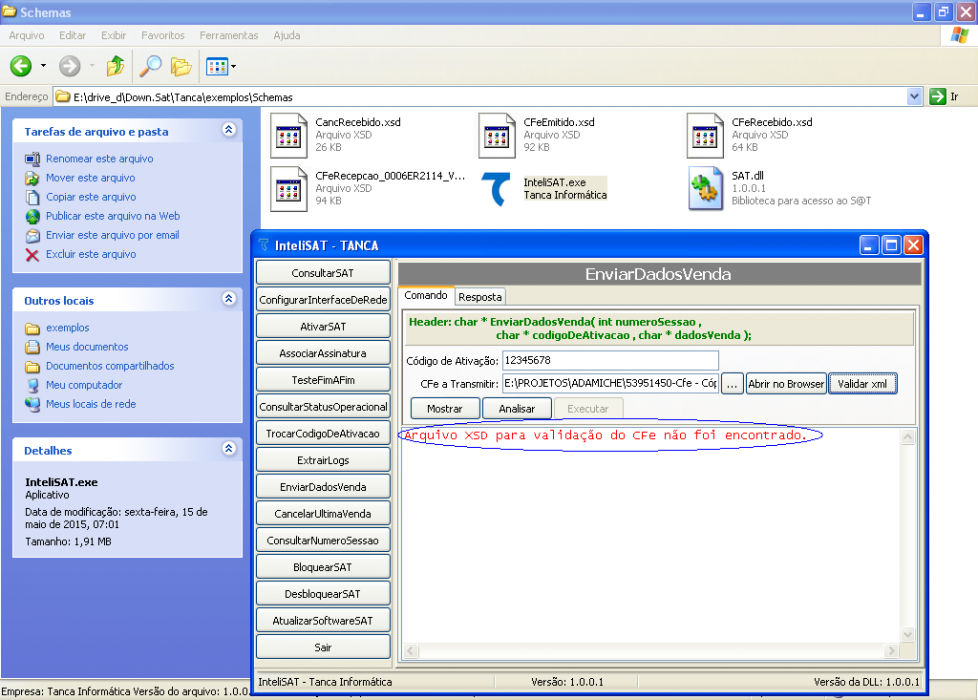Click the ConsultarStatusOperacional button
Viewport: 978px width, 700px height.
(x=323, y=407)
